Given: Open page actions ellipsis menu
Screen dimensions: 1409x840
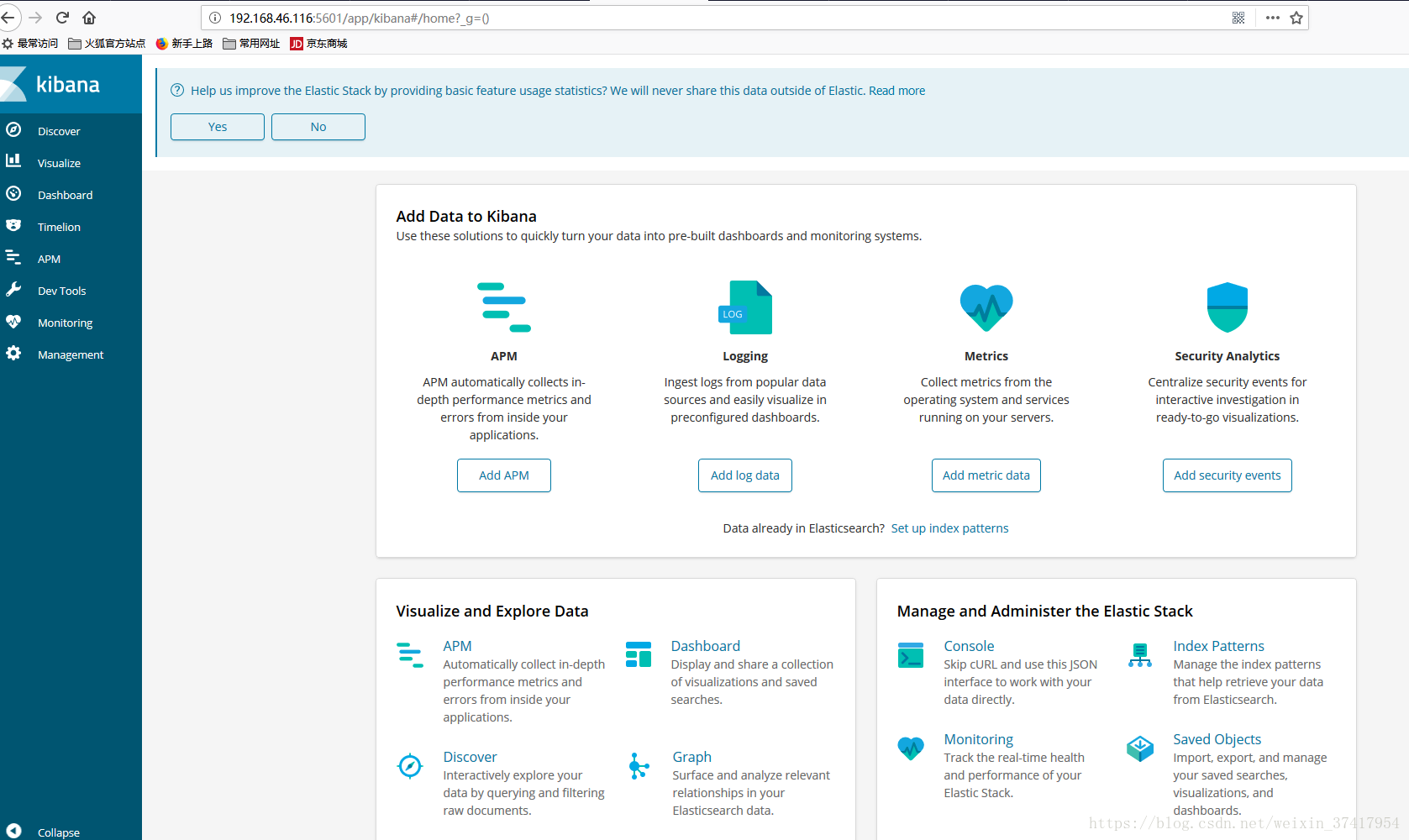Looking at the screenshot, I should pyautogui.click(x=1273, y=18).
